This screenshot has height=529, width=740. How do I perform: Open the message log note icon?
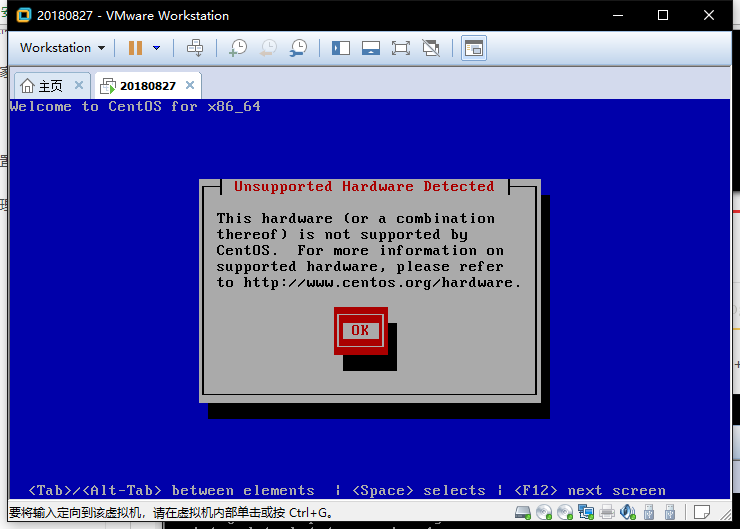point(702,512)
